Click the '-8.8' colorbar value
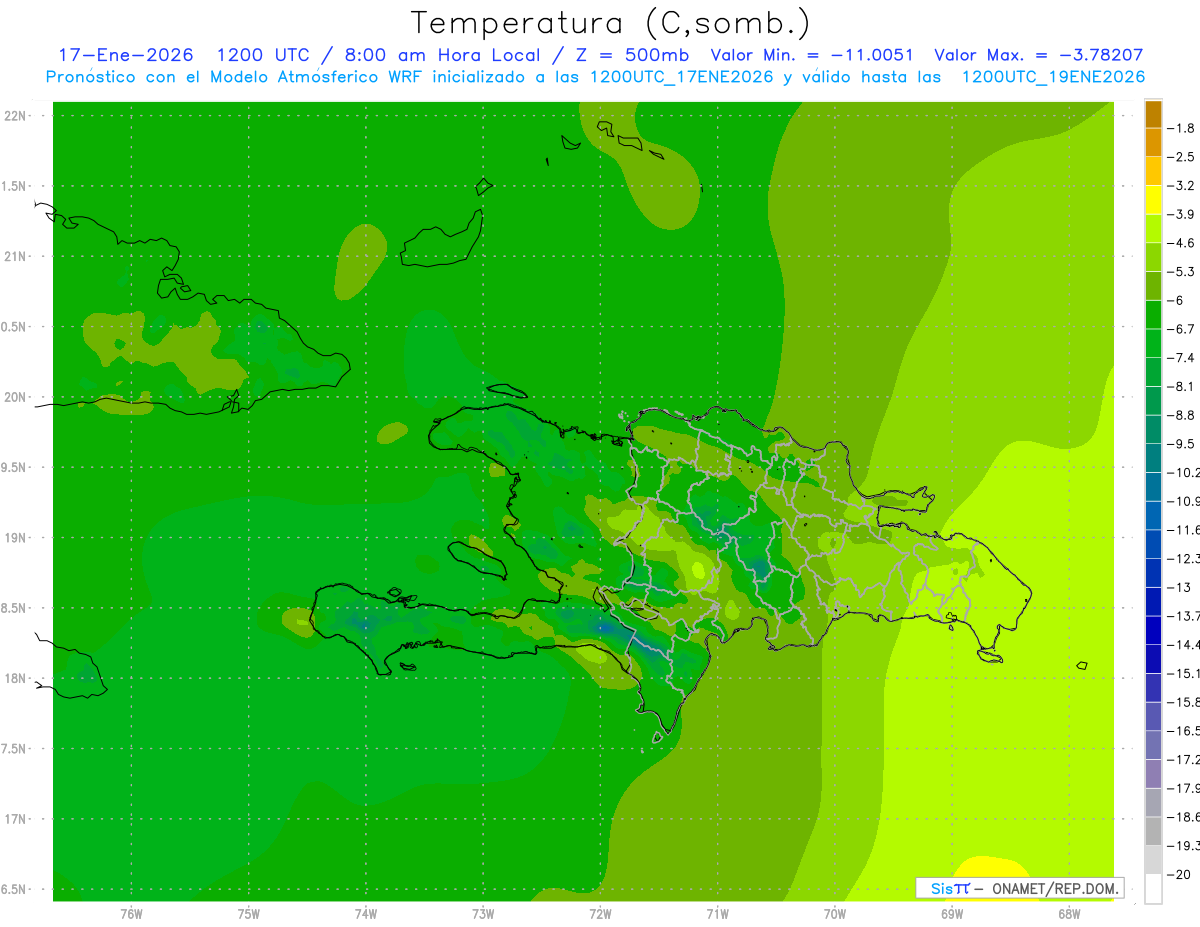1200x927 pixels. (1182, 415)
